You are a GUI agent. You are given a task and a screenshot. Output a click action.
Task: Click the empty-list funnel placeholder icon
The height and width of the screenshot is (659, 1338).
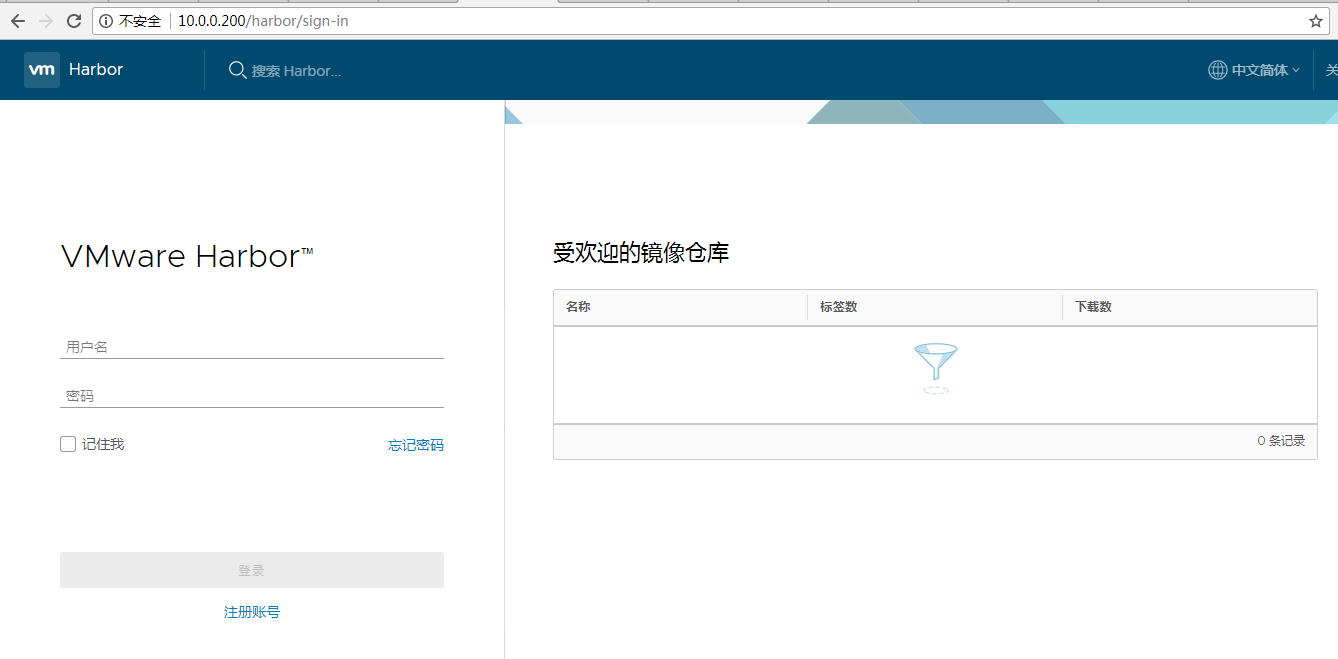[935, 369]
